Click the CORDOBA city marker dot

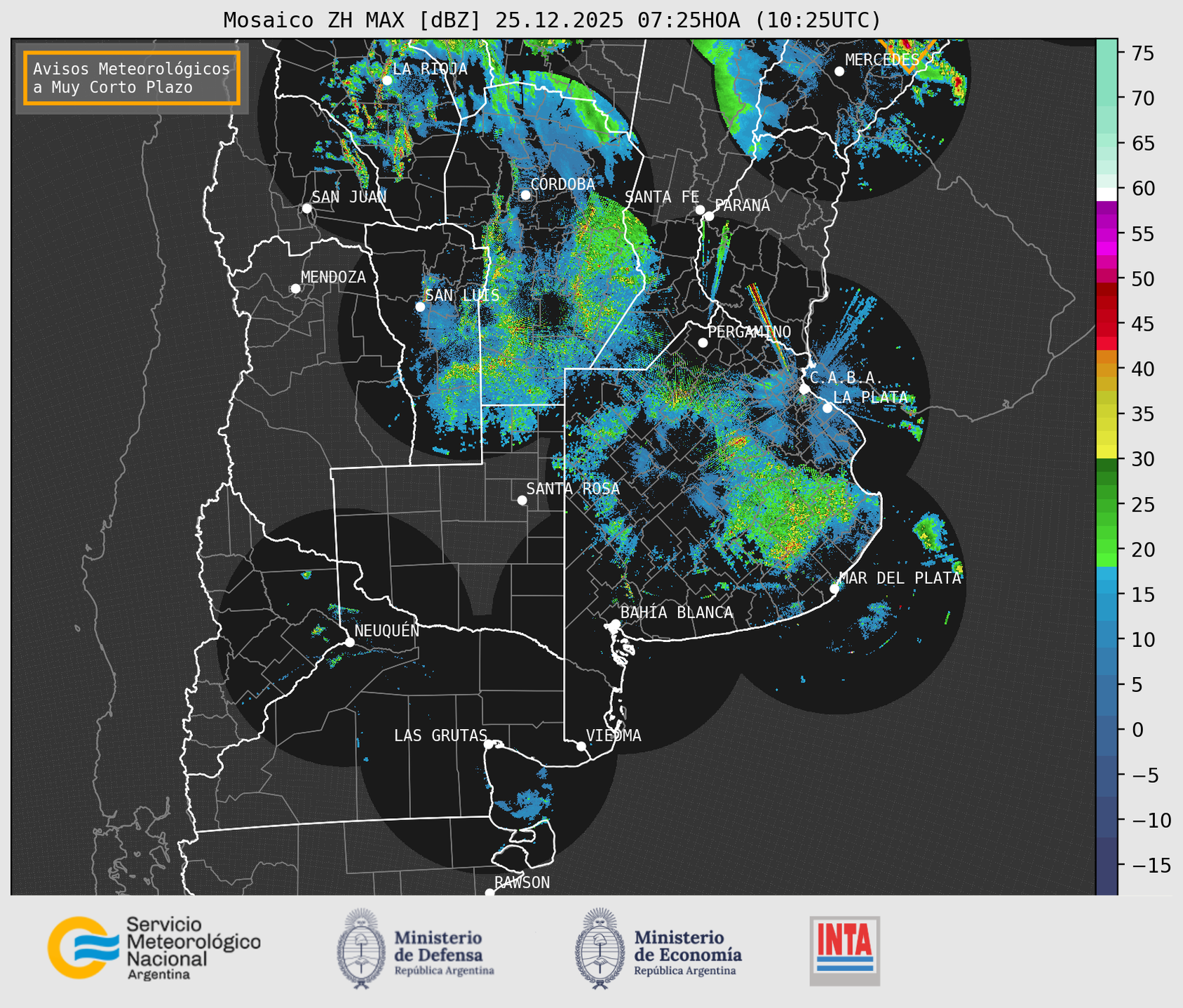[x=525, y=195]
